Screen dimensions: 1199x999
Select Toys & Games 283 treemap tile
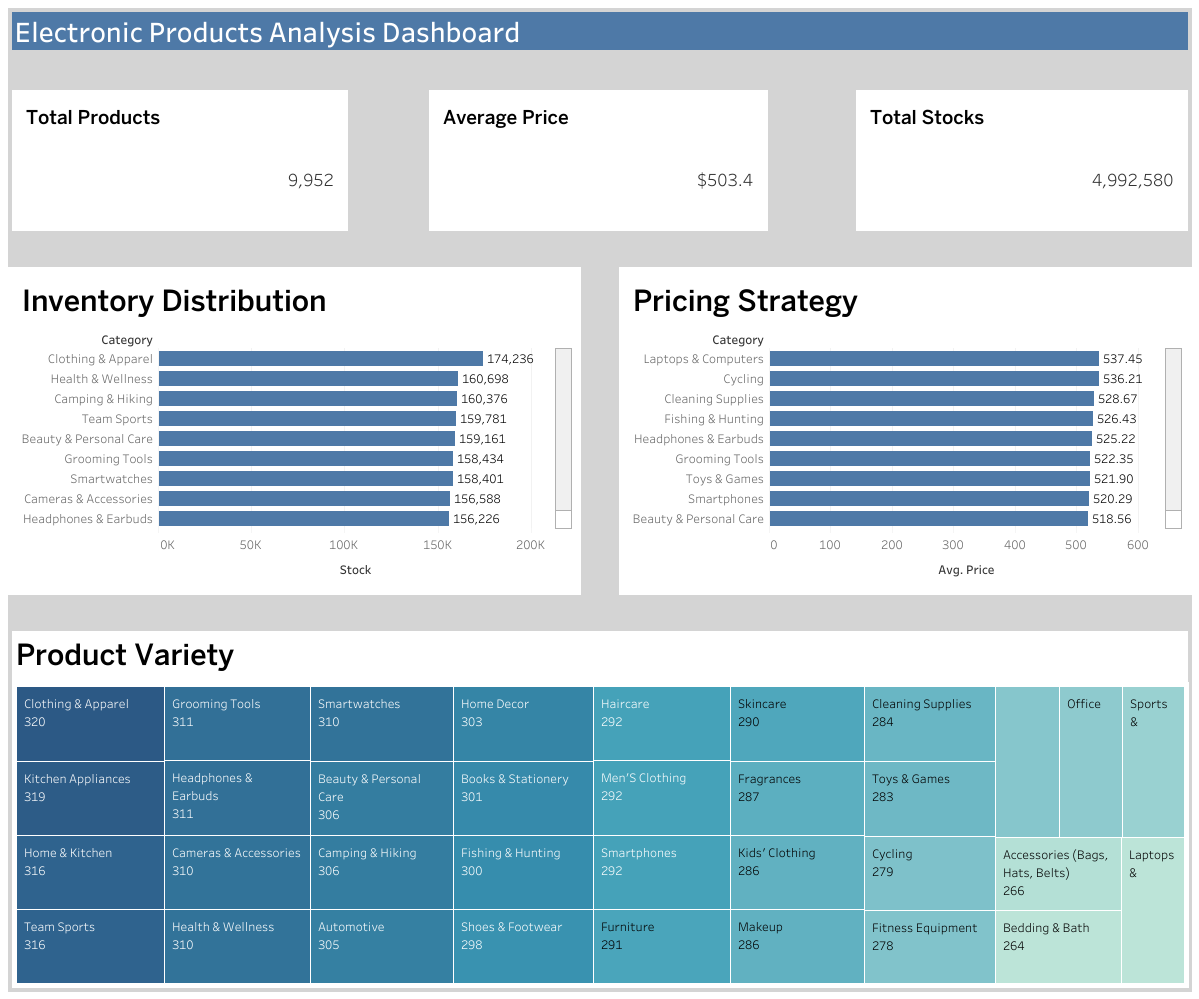930,799
